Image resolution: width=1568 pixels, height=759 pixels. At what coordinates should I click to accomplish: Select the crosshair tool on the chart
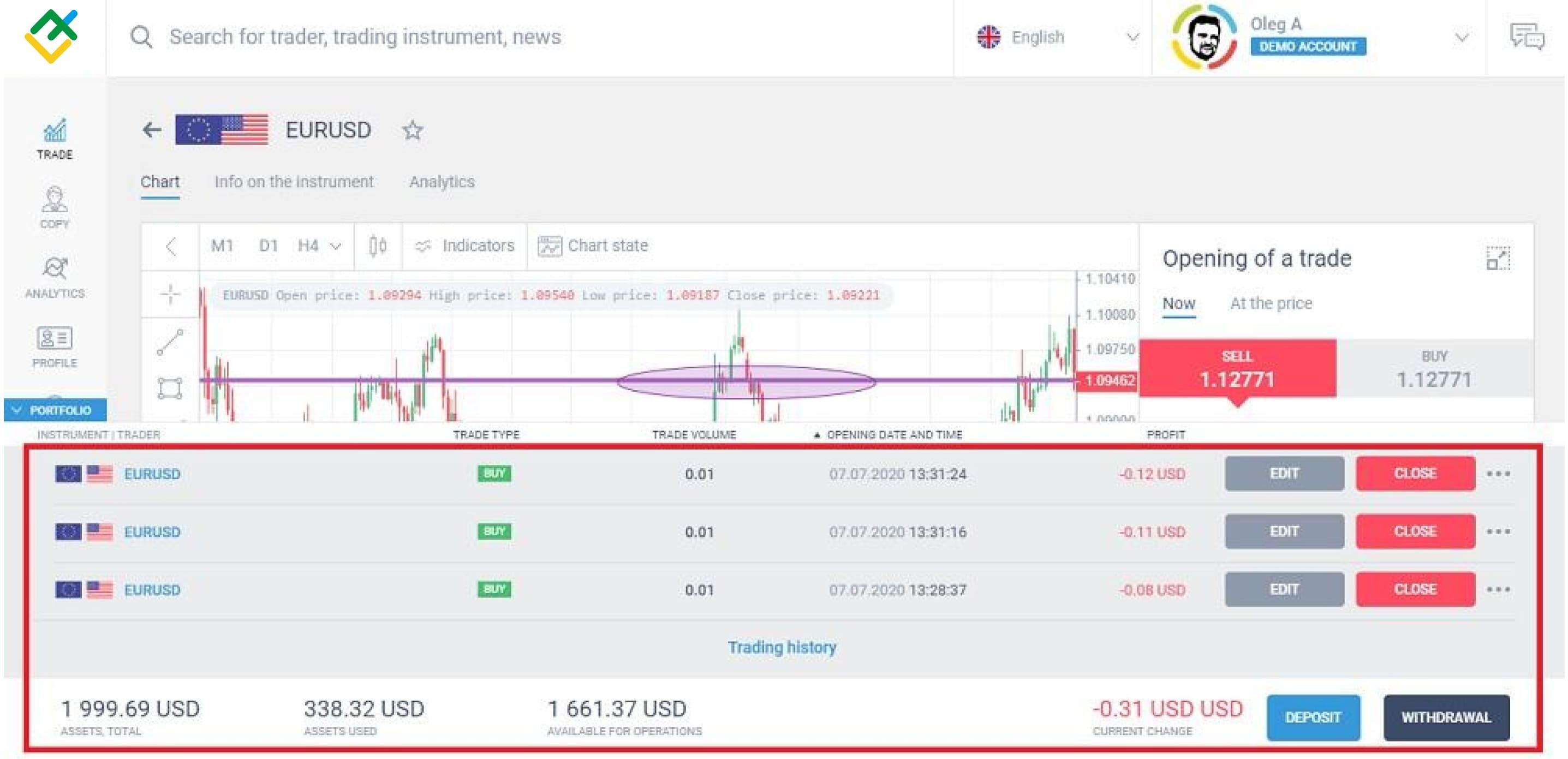pyautogui.click(x=170, y=295)
